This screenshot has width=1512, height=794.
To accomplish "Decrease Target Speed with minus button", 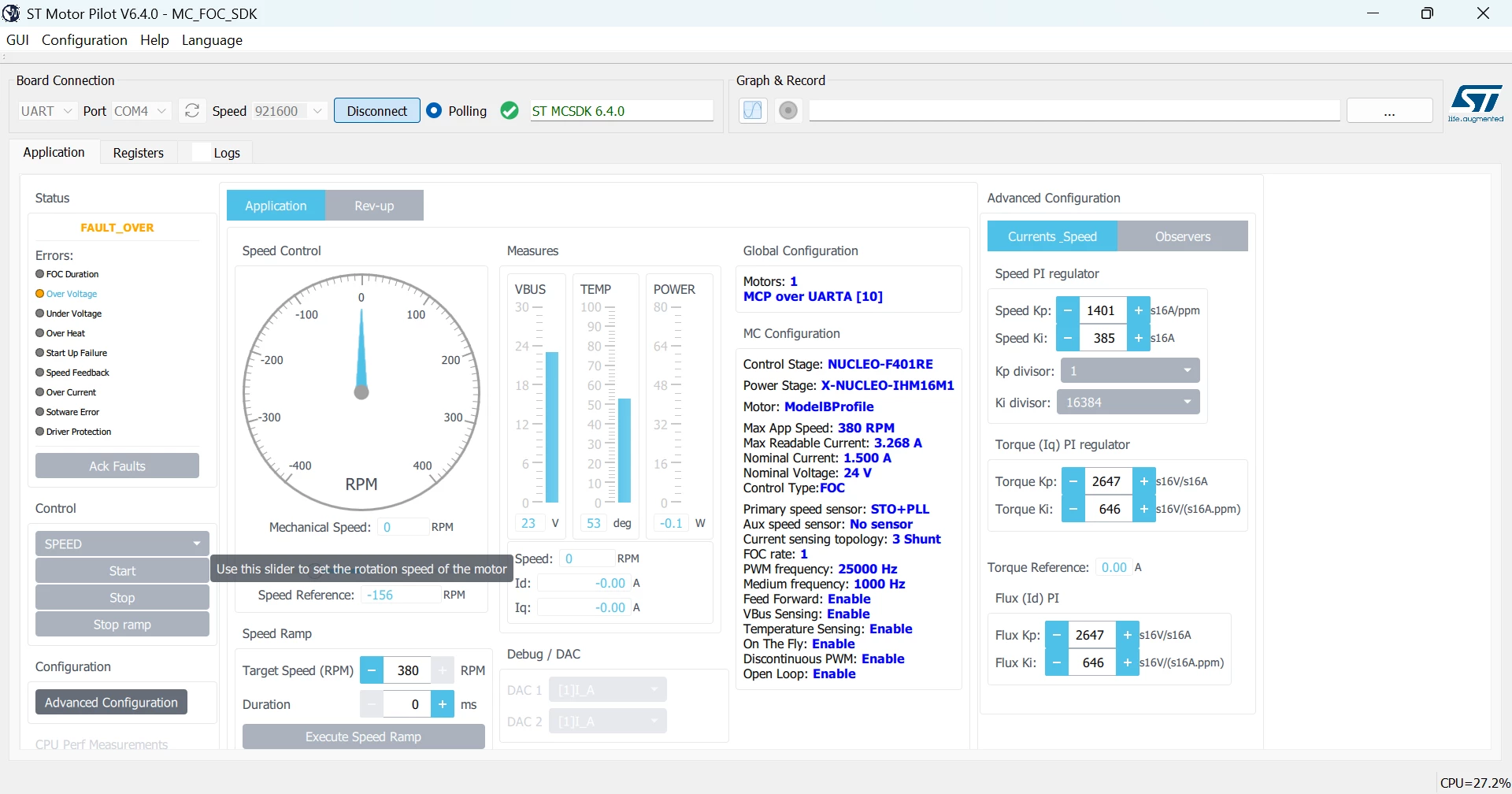I will click(372, 670).
